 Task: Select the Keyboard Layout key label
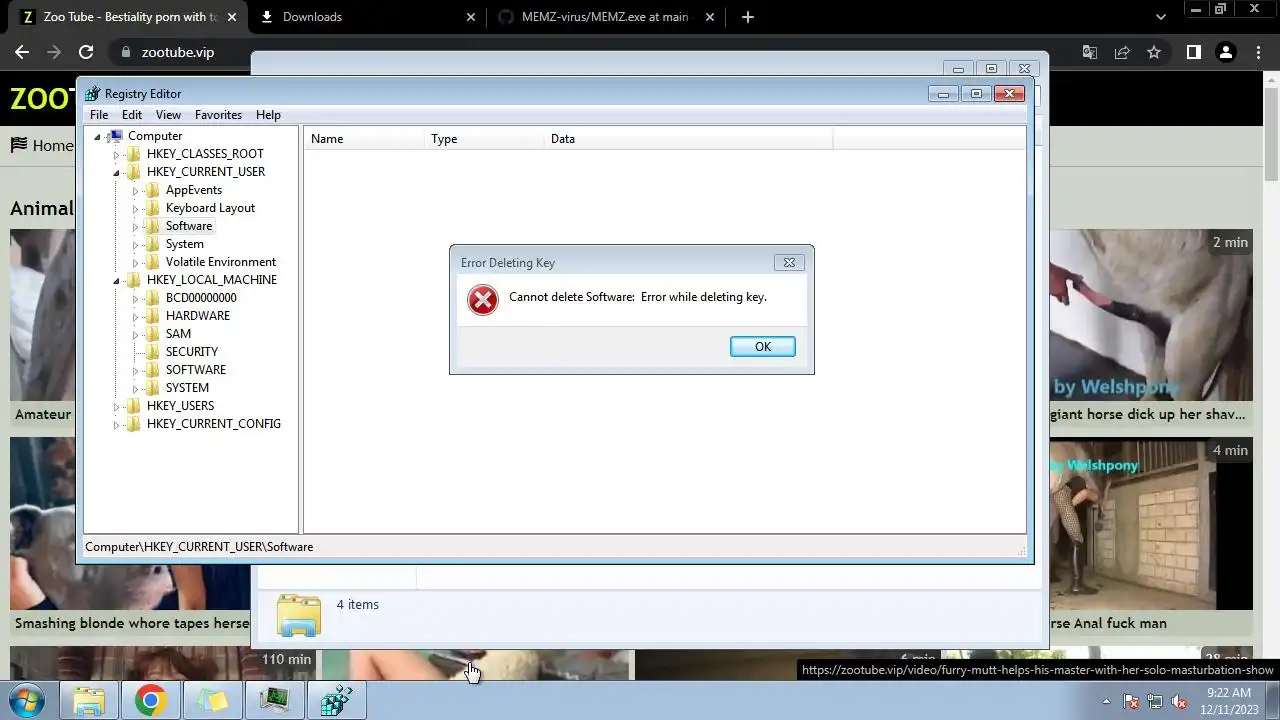tap(210, 208)
